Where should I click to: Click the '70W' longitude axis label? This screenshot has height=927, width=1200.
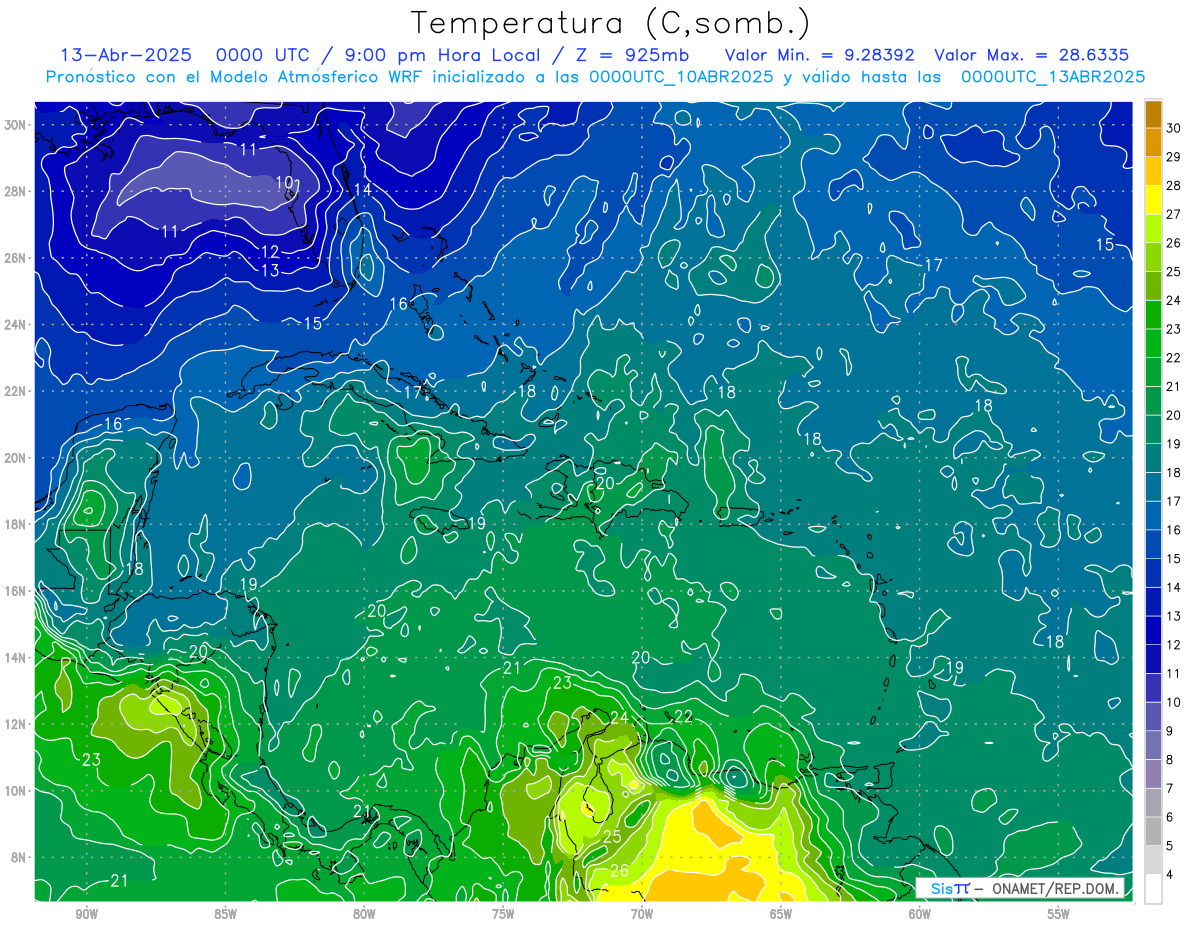(642, 913)
